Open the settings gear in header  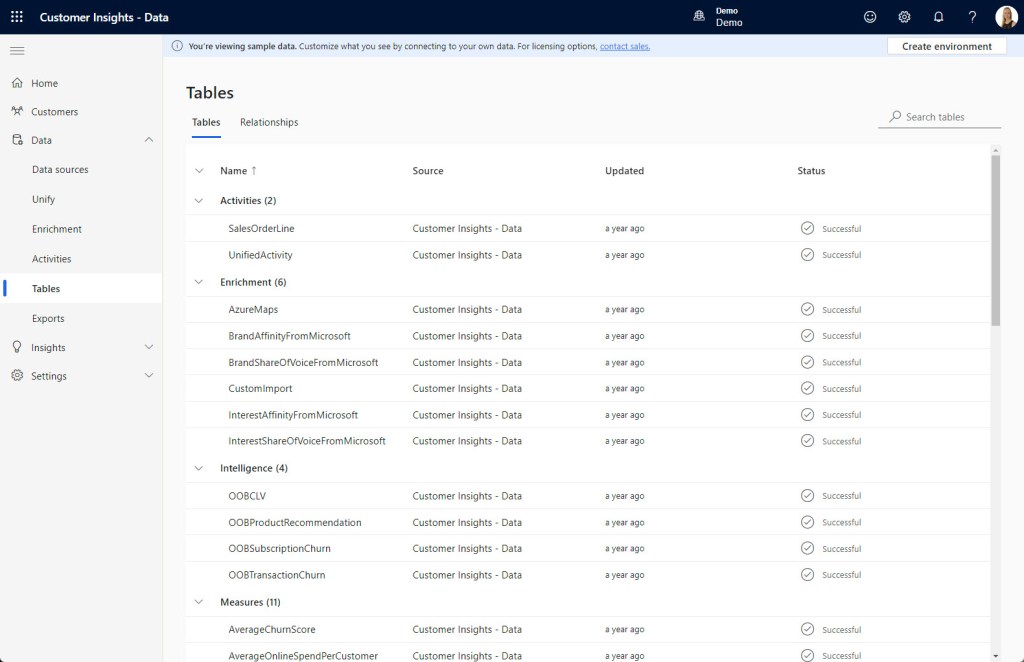[904, 17]
